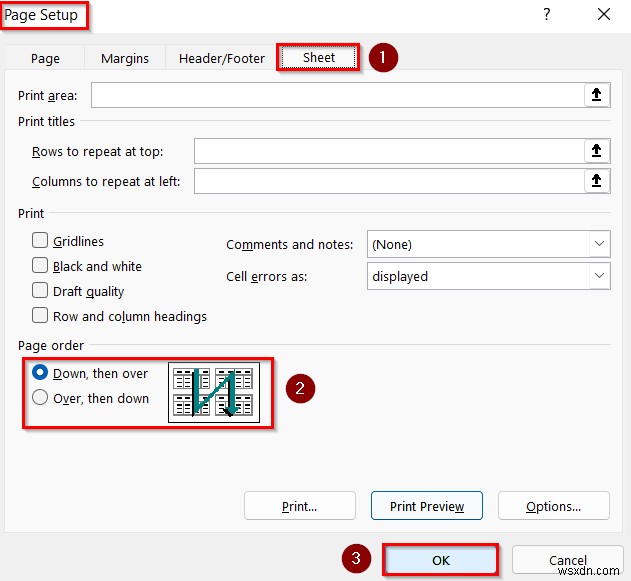Click Columns to repeat range selector icon
The width and height of the screenshot is (631, 581).
(596, 181)
